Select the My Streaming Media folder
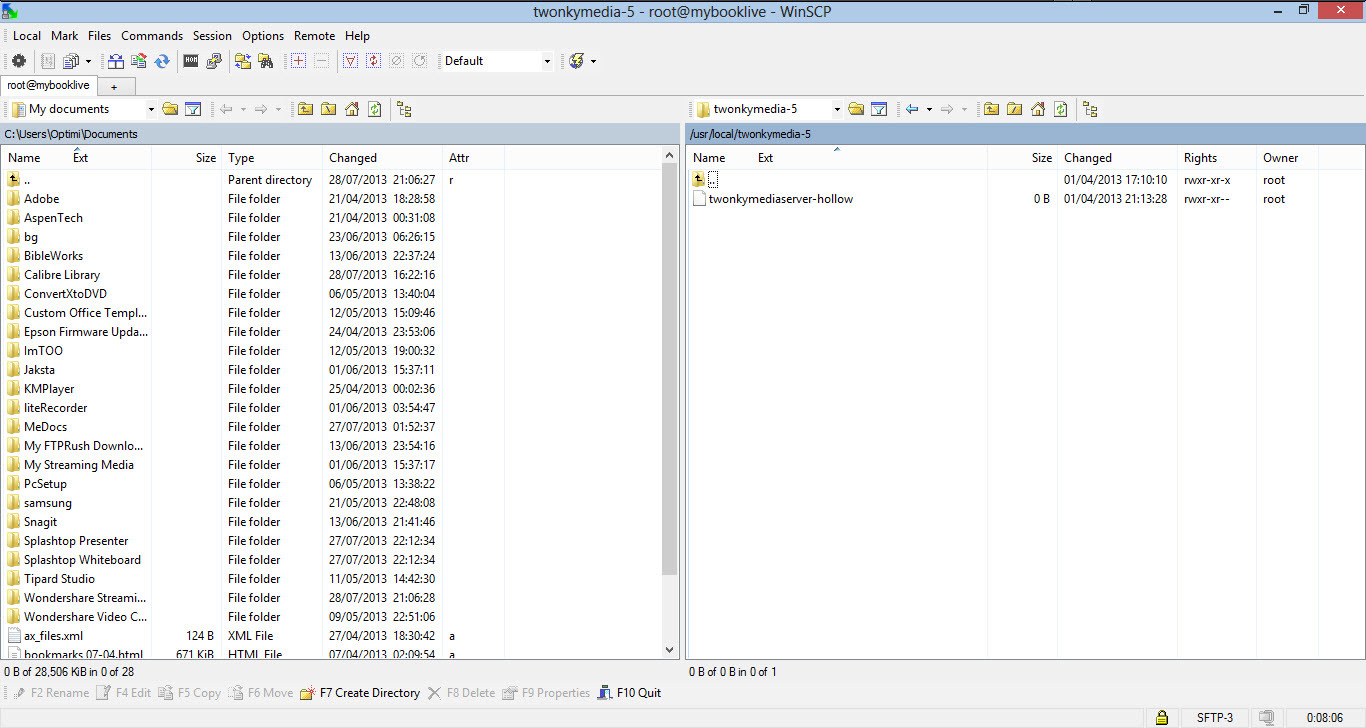1366x728 pixels. point(79,465)
